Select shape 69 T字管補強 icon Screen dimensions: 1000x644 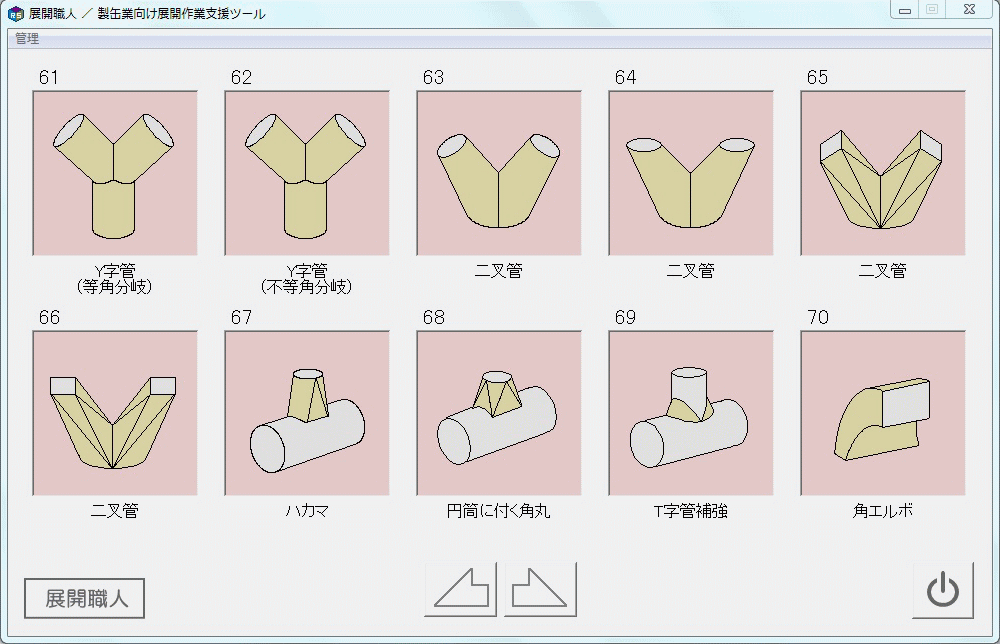click(x=691, y=413)
